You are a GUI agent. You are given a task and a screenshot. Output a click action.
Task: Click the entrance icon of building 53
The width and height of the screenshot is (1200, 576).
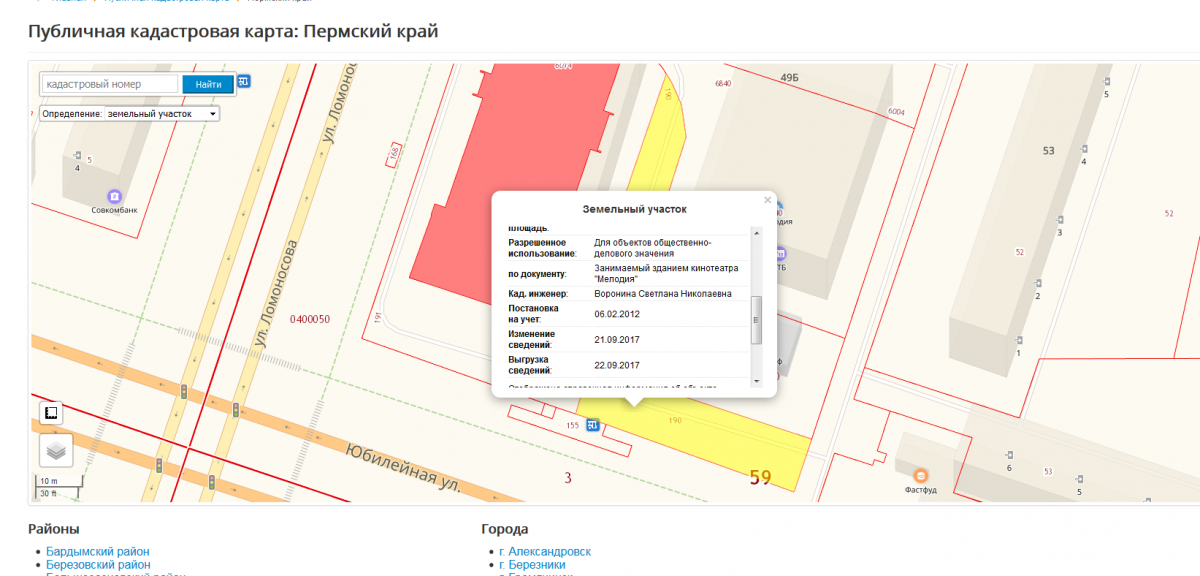pyautogui.click(x=1085, y=148)
